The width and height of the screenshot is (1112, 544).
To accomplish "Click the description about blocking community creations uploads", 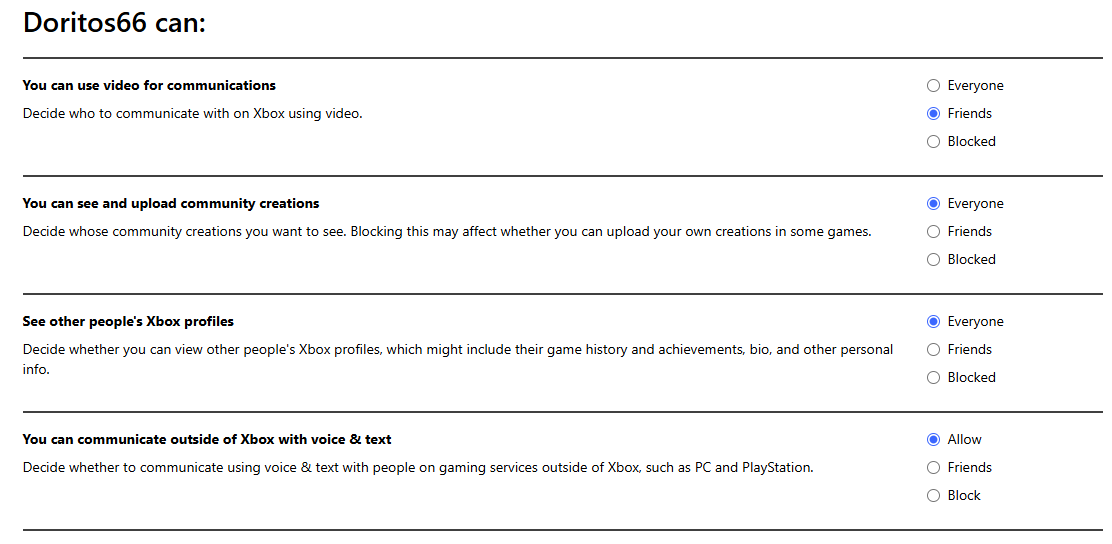I will click(447, 232).
